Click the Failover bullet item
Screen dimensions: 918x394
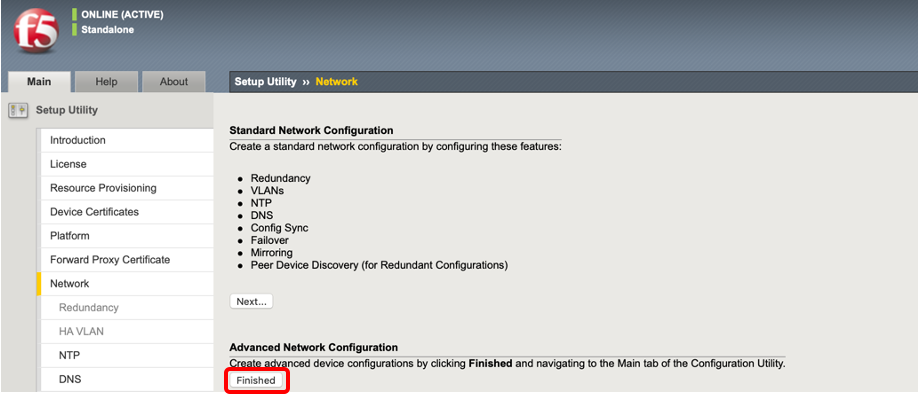269,240
